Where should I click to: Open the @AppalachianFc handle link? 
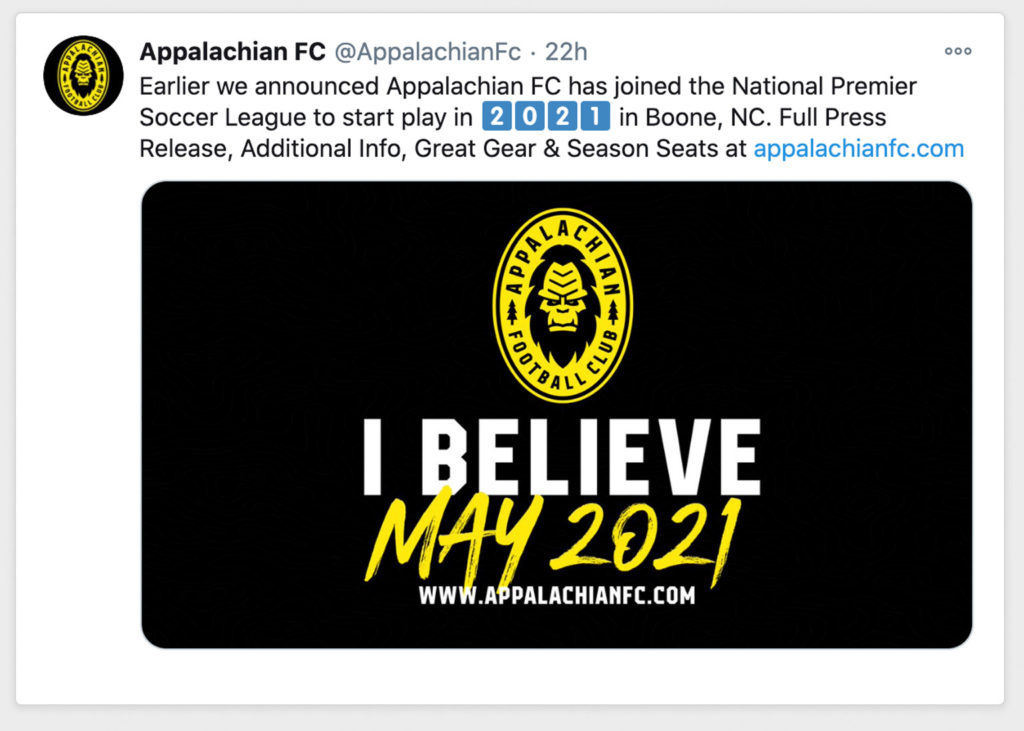tap(428, 52)
